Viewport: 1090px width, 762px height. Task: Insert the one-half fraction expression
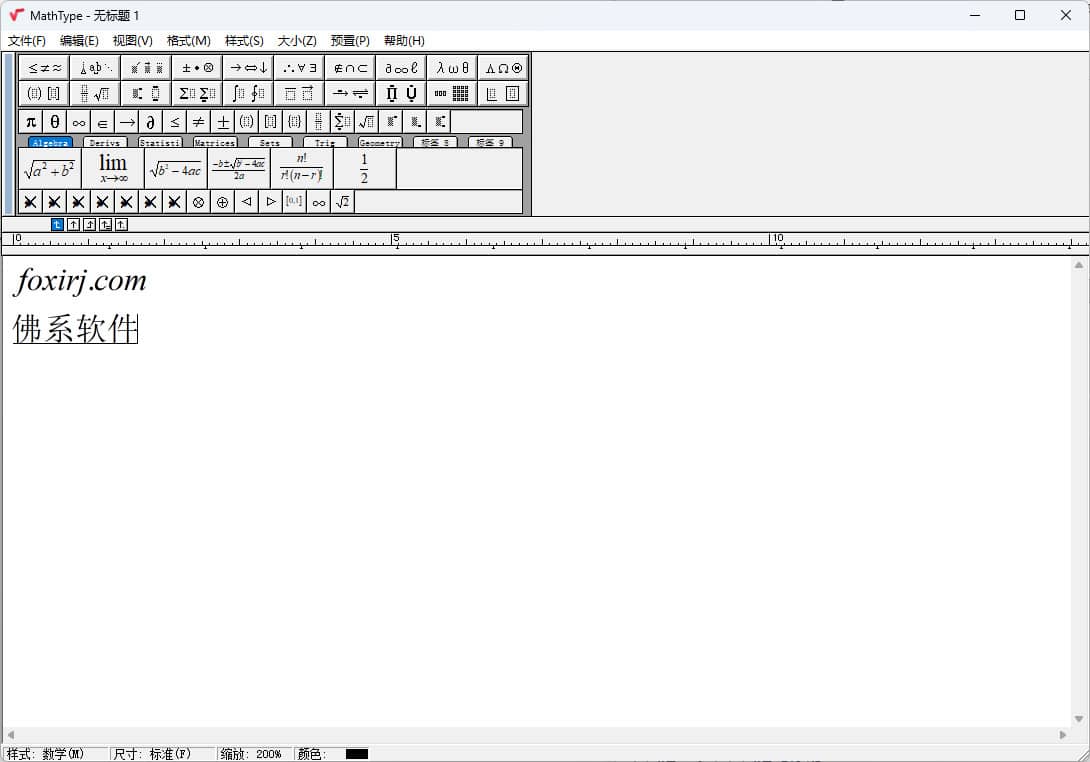364,169
